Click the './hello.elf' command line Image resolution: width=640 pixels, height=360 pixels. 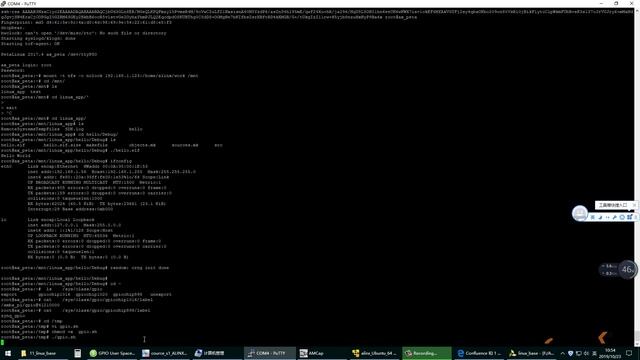pyautogui.click(x=70, y=150)
